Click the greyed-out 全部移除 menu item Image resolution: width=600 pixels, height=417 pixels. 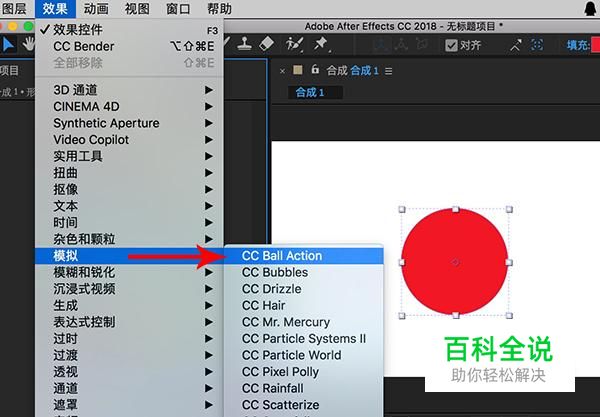(129, 63)
